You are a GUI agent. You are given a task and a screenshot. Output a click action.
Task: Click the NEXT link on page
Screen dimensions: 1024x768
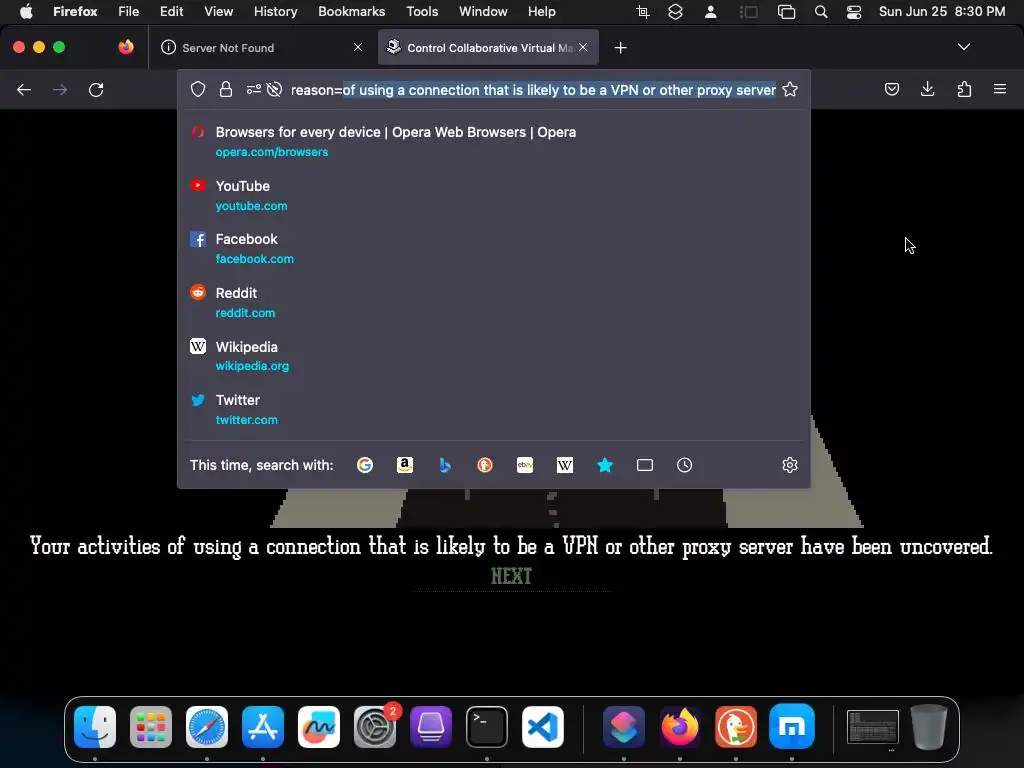[x=511, y=576]
